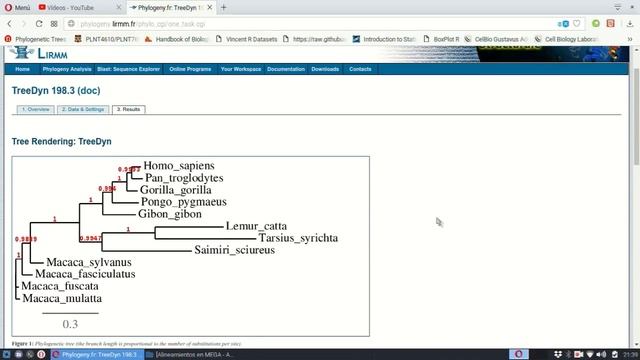Click the Gorilla_gorilla tree label
Screen dimensions: 640x360
[176, 190]
